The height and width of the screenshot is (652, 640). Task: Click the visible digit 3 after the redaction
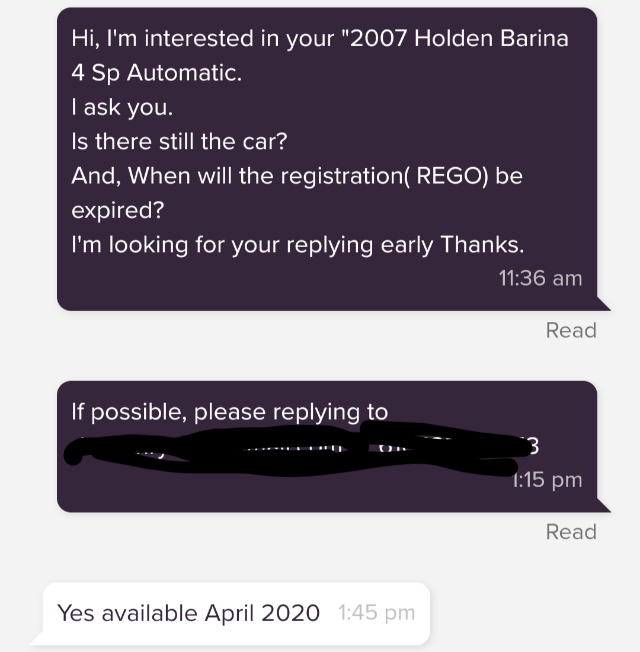coord(534,446)
